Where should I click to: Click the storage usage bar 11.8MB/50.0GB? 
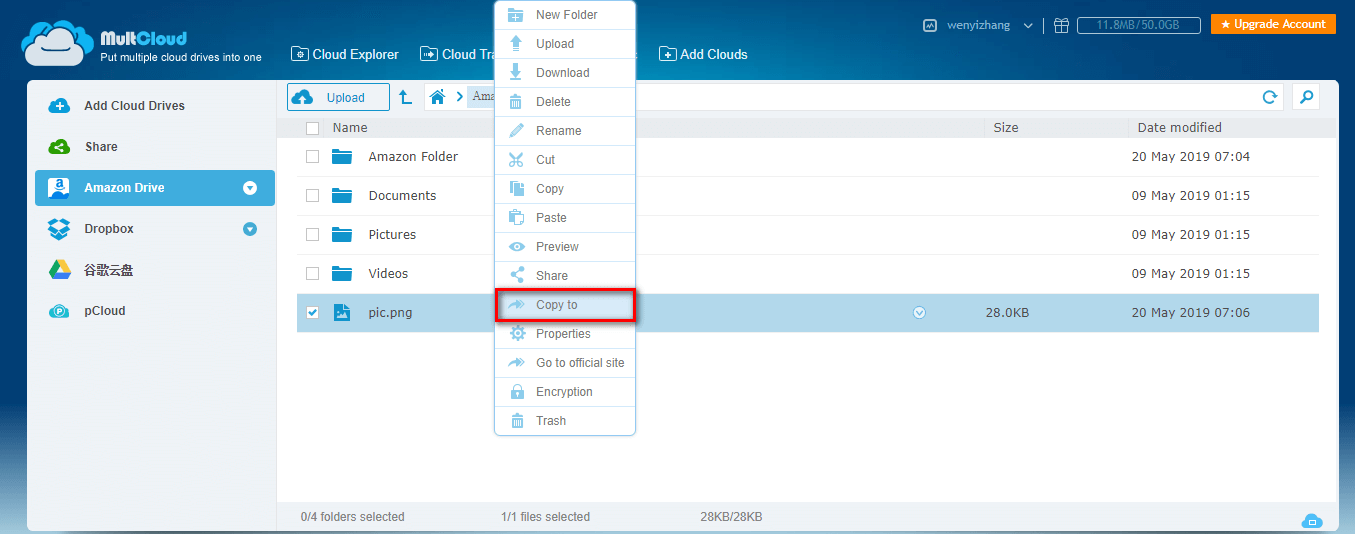[x=1137, y=25]
